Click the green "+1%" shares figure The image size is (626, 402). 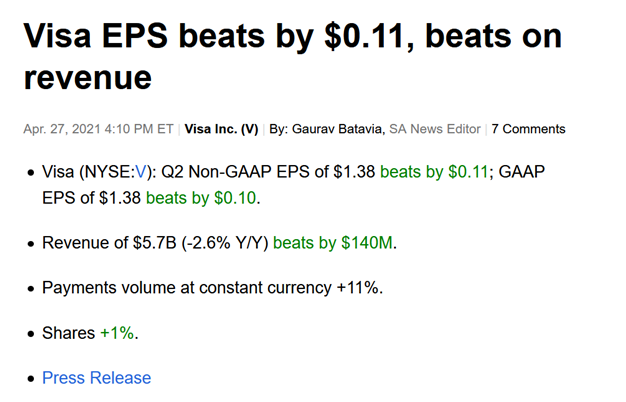point(117,333)
